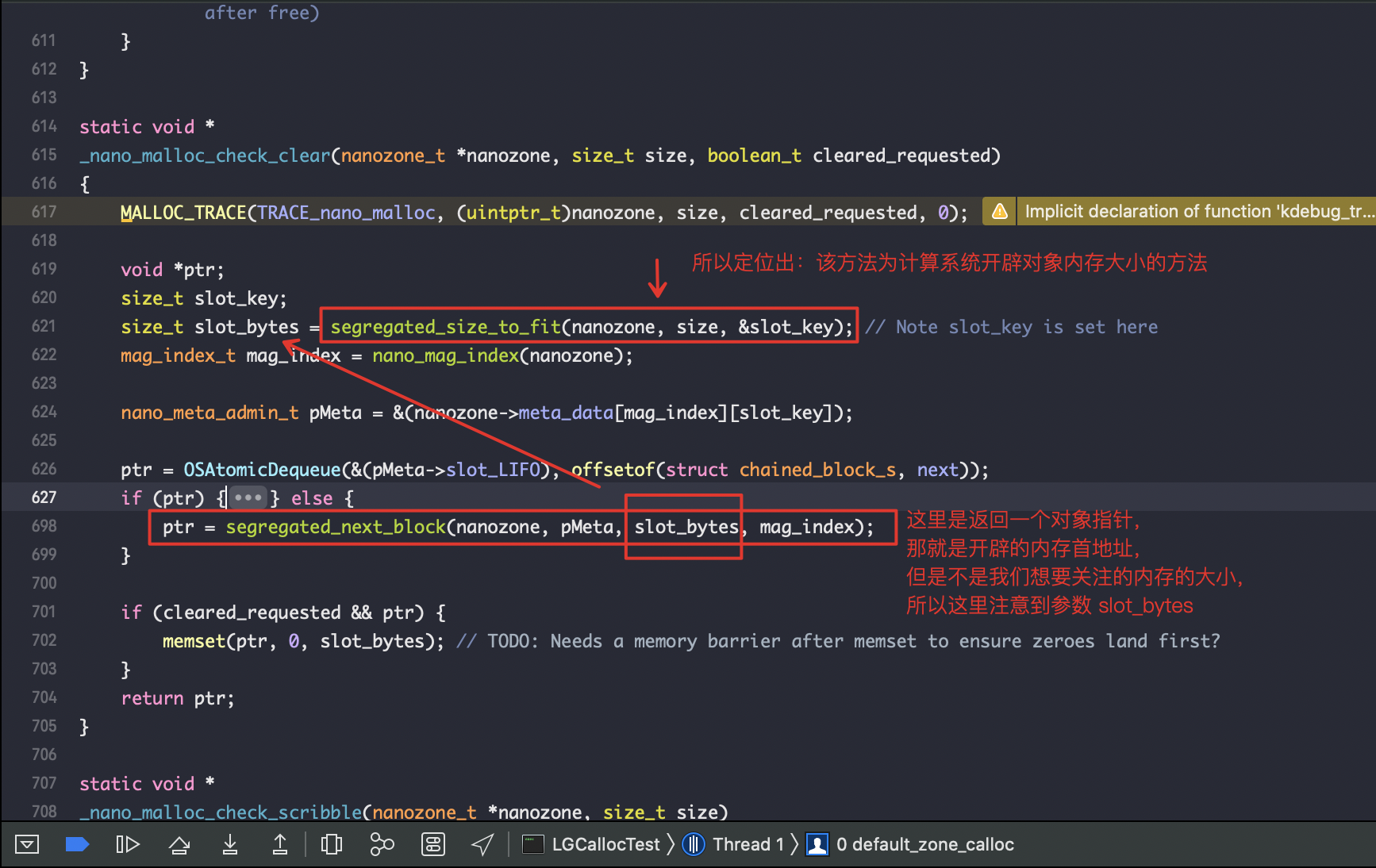This screenshot has width=1376, height=868.
Task: Click line number 615 in the gutter
Action: pyautogui.click(x=44, y=155)
